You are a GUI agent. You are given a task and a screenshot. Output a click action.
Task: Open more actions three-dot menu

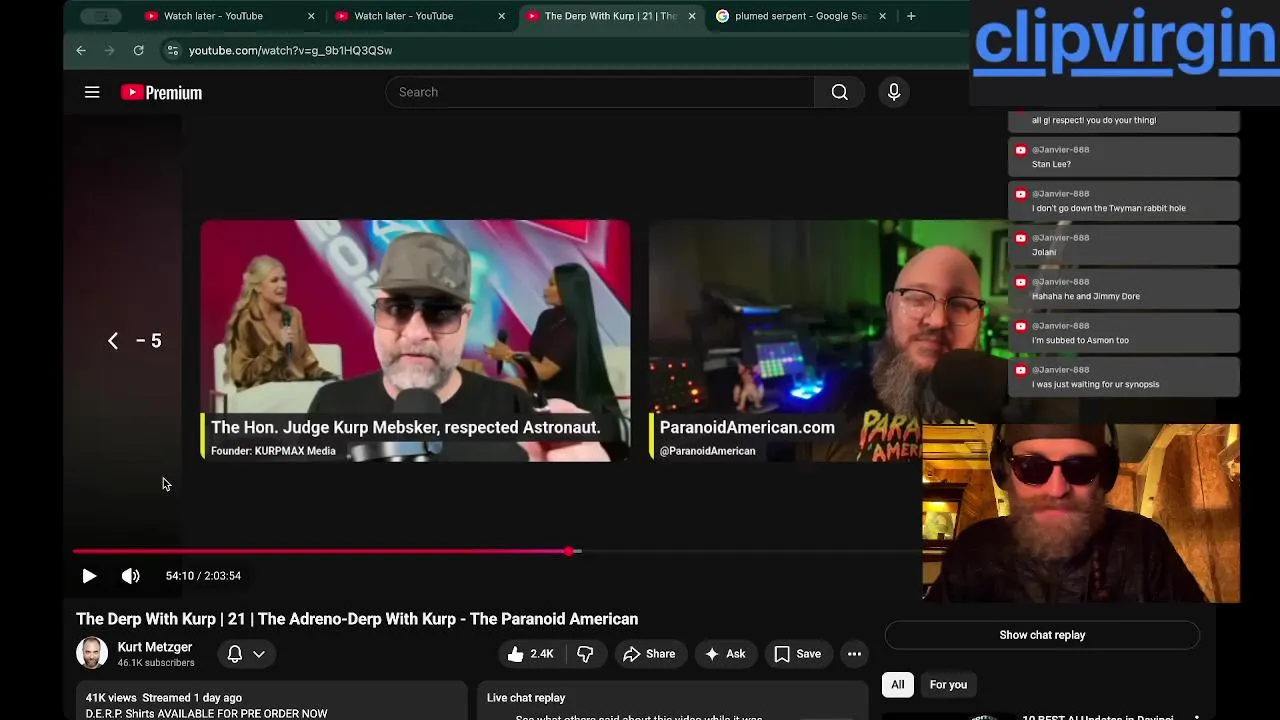[854, 654]
